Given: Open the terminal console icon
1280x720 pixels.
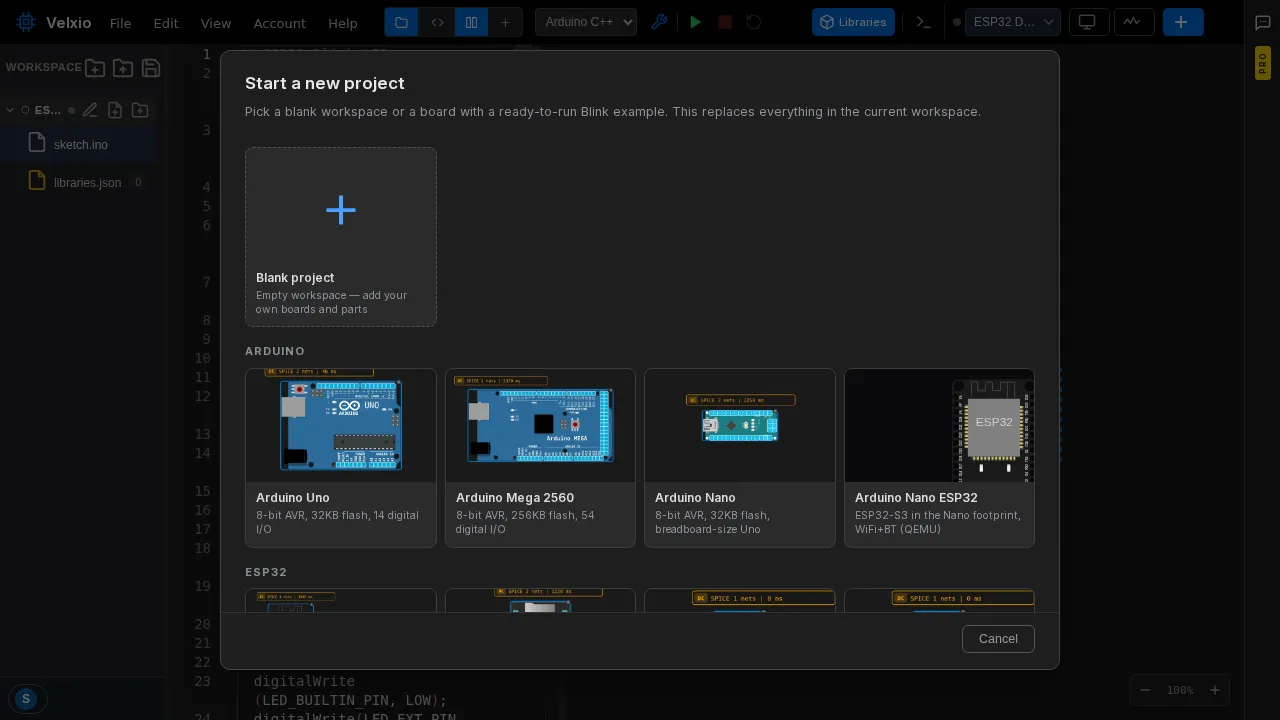Looking at the screenshot, I should tap(924, 22).
